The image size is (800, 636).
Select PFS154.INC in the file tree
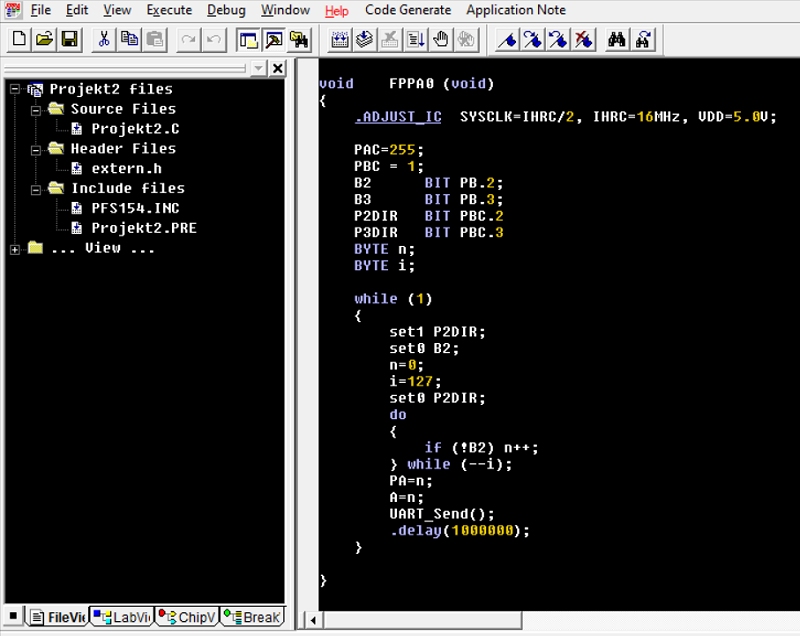135,208
